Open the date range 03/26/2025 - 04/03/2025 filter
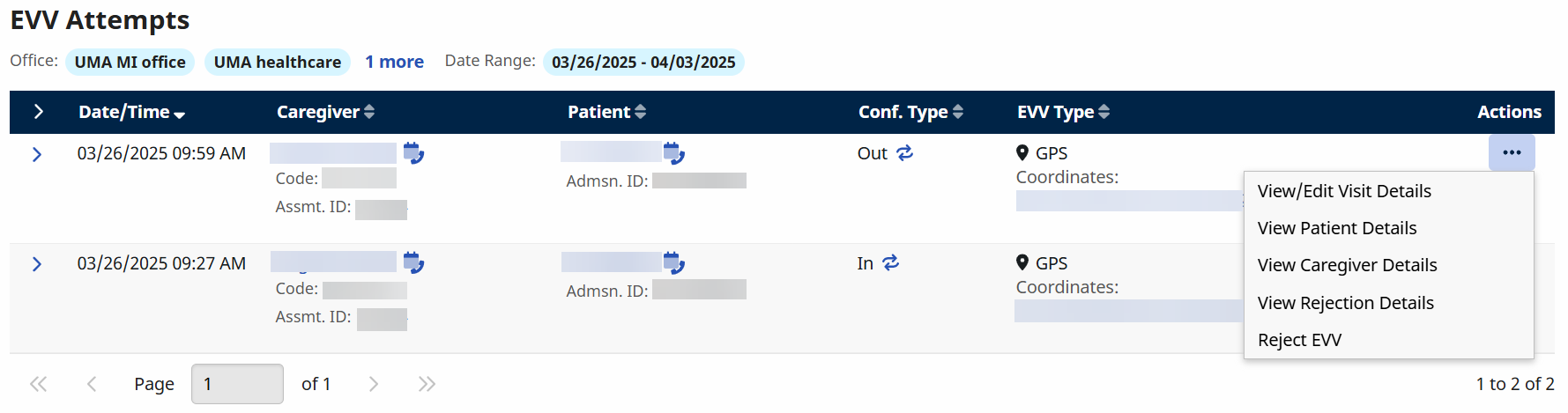This screenshot has width=1568, height=413. (x=643, y=62)
